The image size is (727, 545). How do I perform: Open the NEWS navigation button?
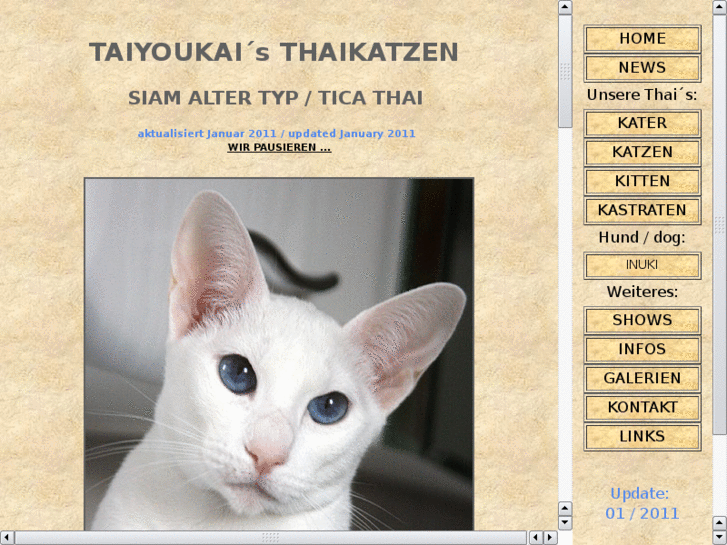[642, 68]
